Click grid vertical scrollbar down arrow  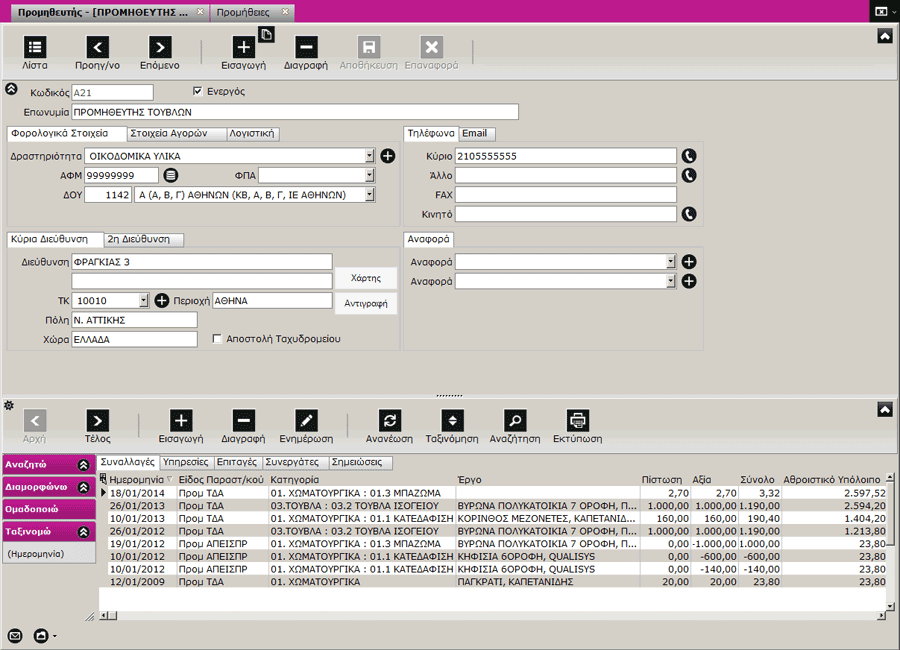[x=890, y=606]
